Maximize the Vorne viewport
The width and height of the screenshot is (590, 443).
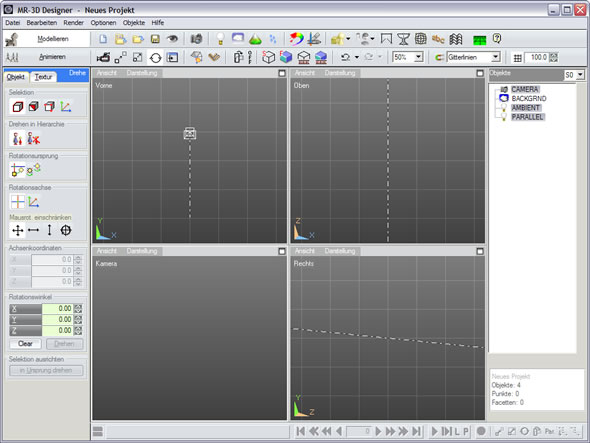282,73
